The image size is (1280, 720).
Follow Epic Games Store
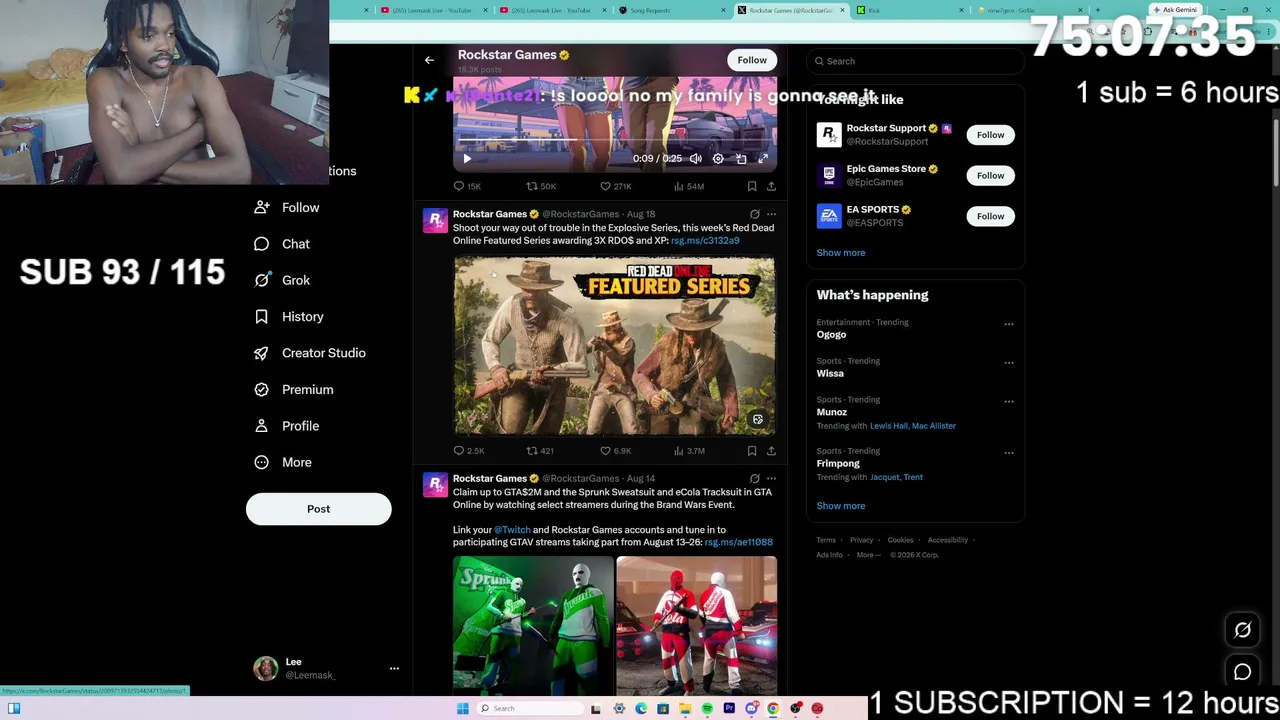(990, 176)
